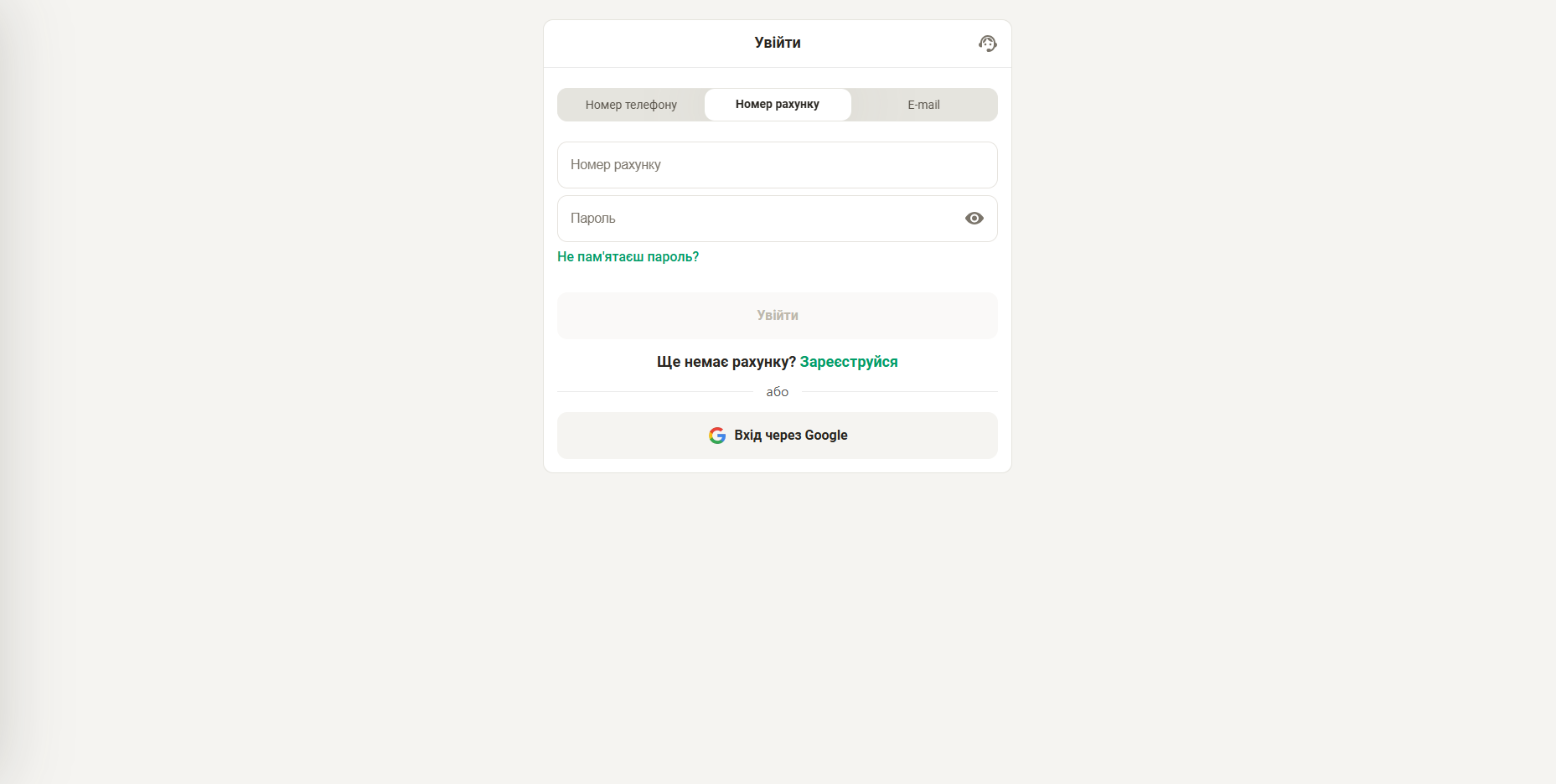Switch to the Номер телефону tab
1556x784 pixels.
[x=631, y=105]
